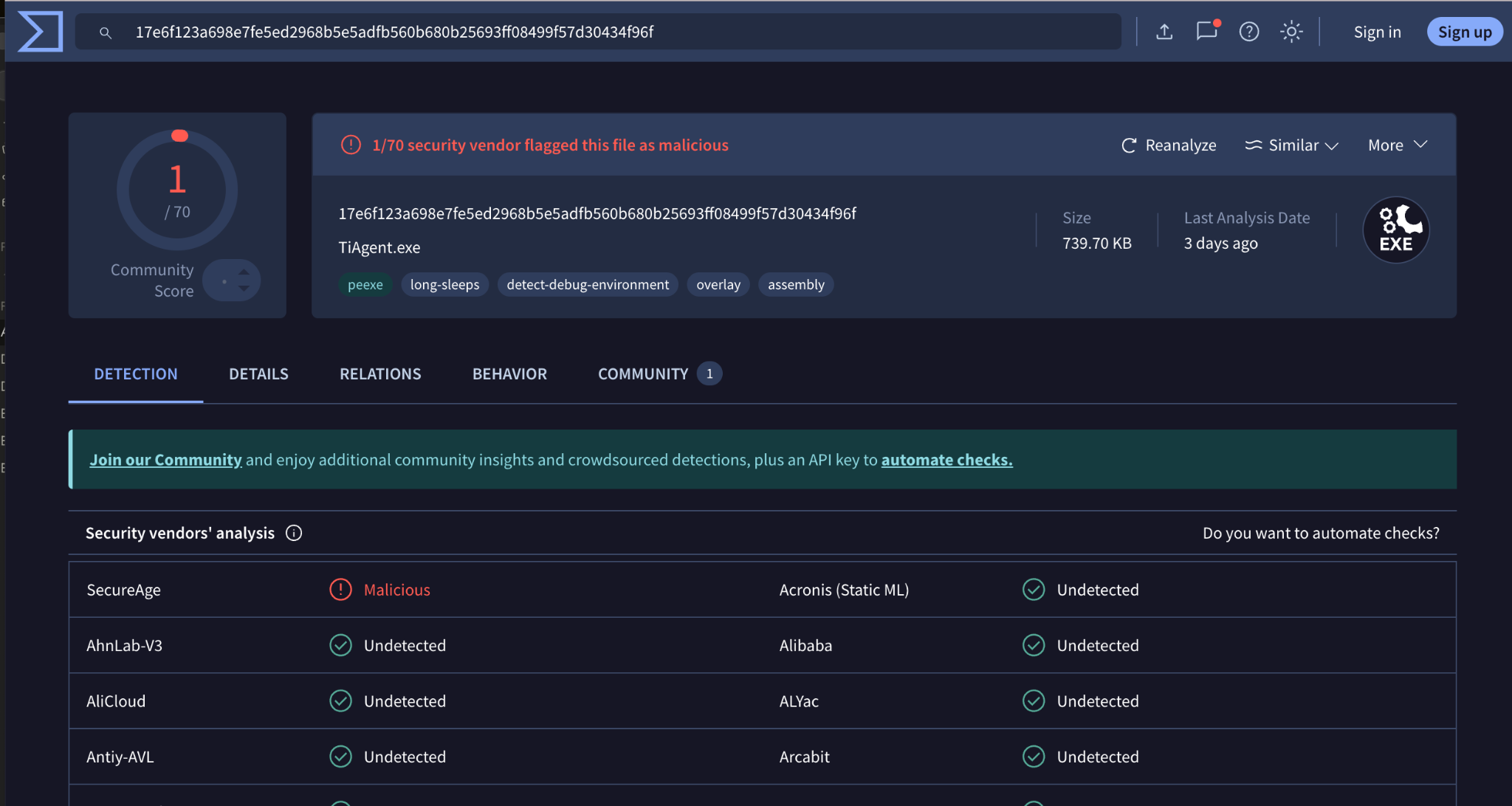Click the detection score circle gauge
This screenshot has width=1512, height=806.
point(177,190)
